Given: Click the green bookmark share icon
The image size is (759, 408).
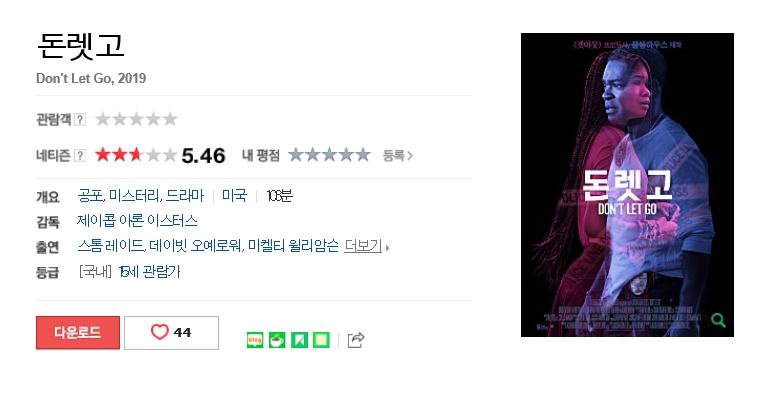Looking at the screenshot, I should pos(299,340).
